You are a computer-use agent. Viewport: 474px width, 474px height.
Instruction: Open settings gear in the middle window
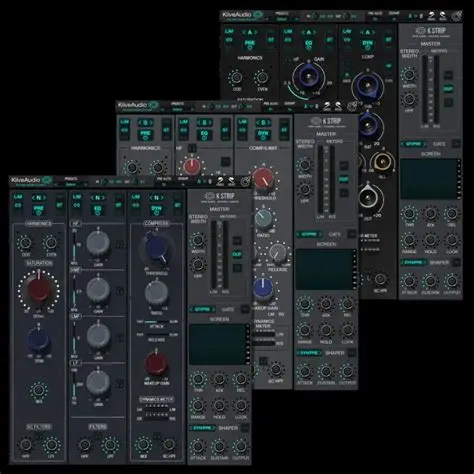(x=352, y=106)
